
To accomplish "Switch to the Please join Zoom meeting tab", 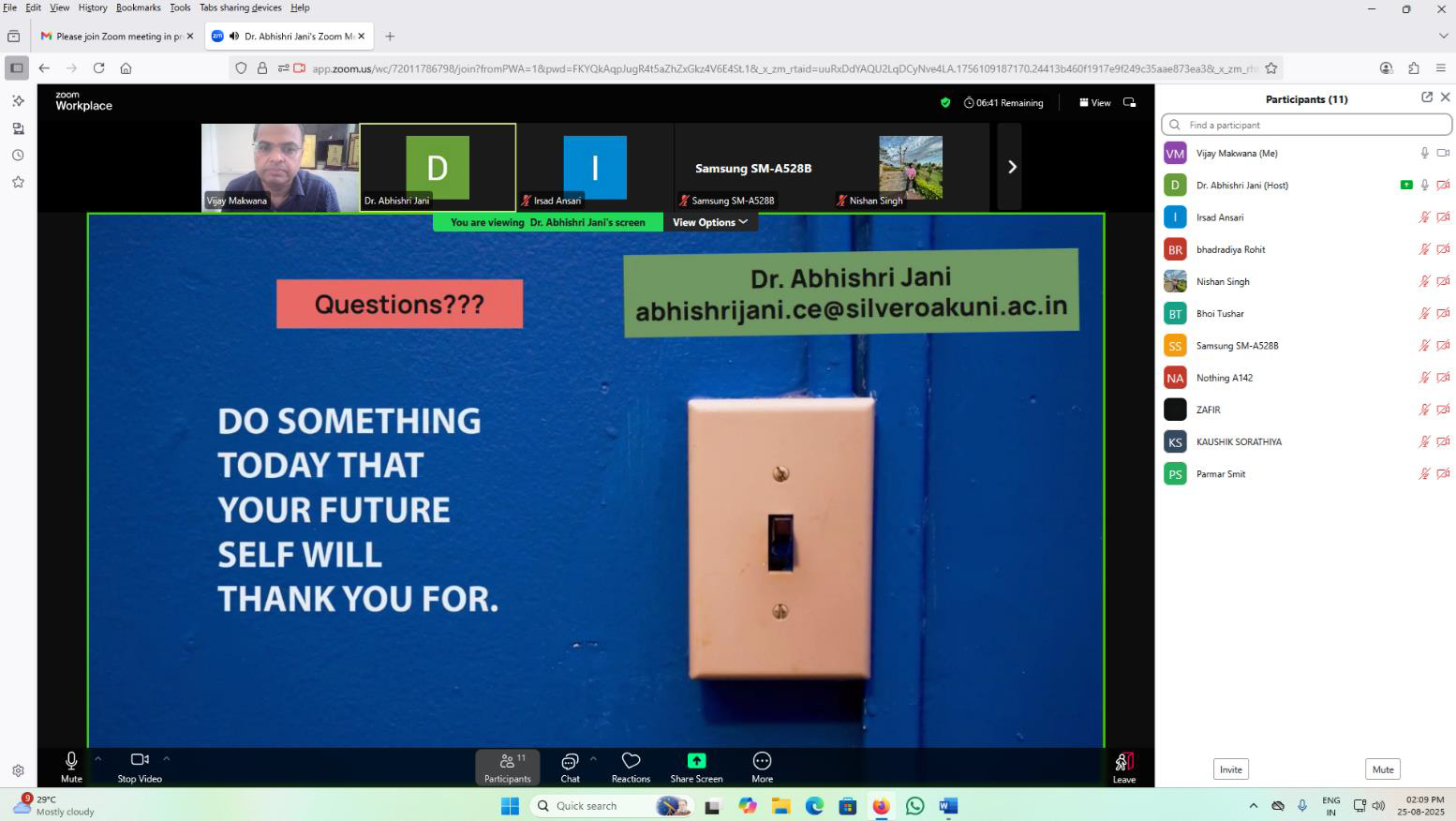I will pos(112,37).
